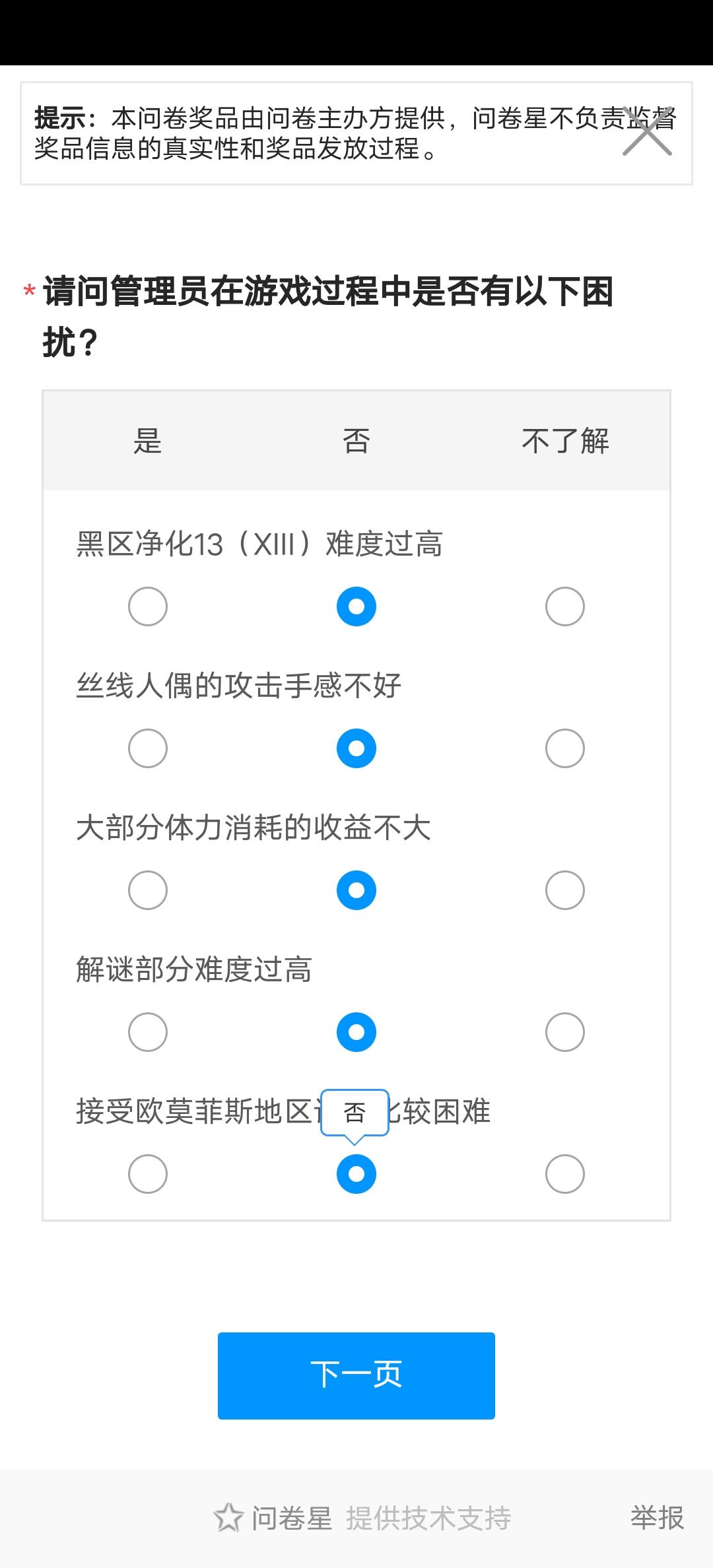The height and width of the screenshot is (1568, 713).
Task: Click the 问卷星 star logo icon
Action: coord(228,1517)
